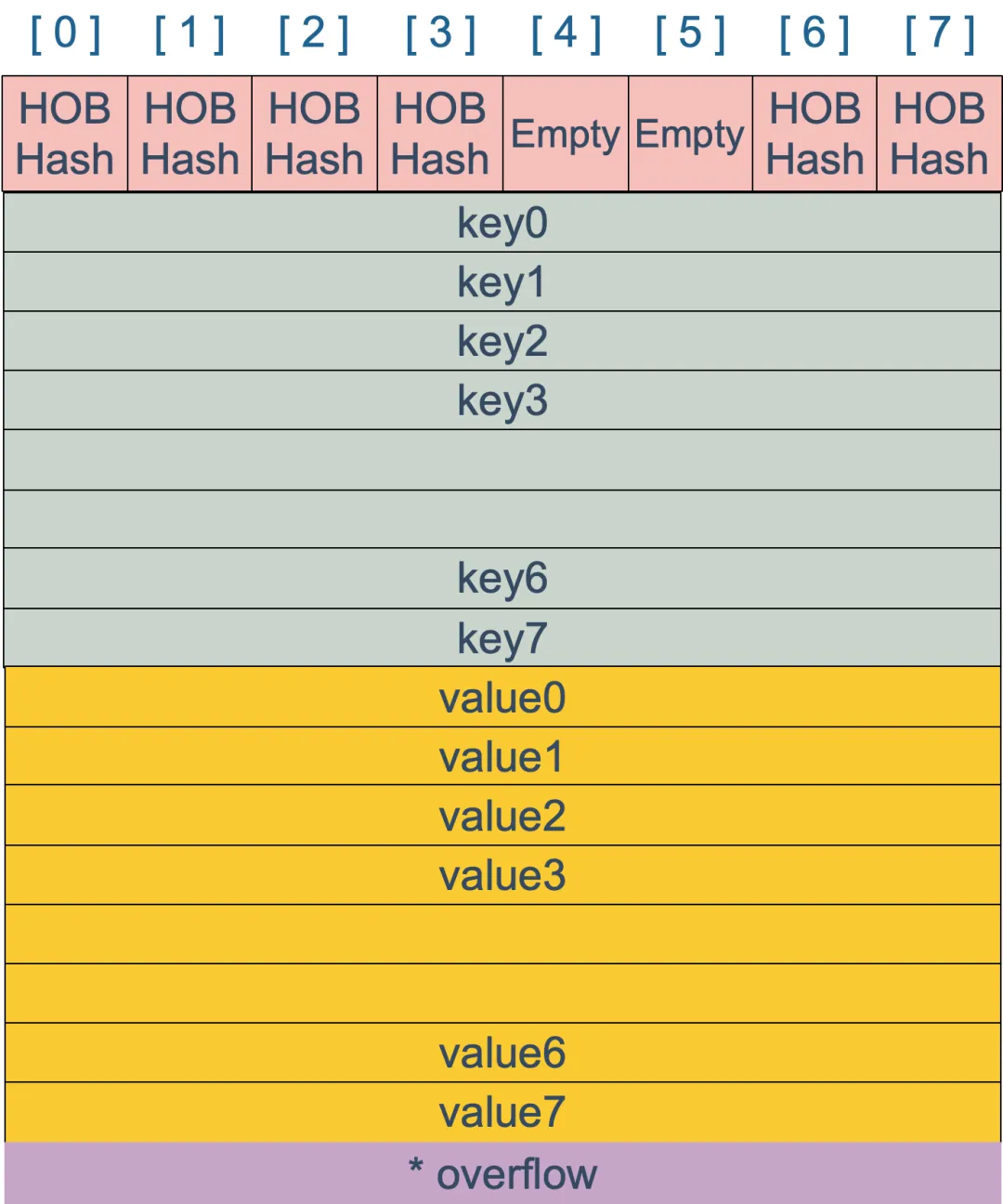Click the key6 row
Screen dimensions: 1003x1204
(x=502, y=578)
